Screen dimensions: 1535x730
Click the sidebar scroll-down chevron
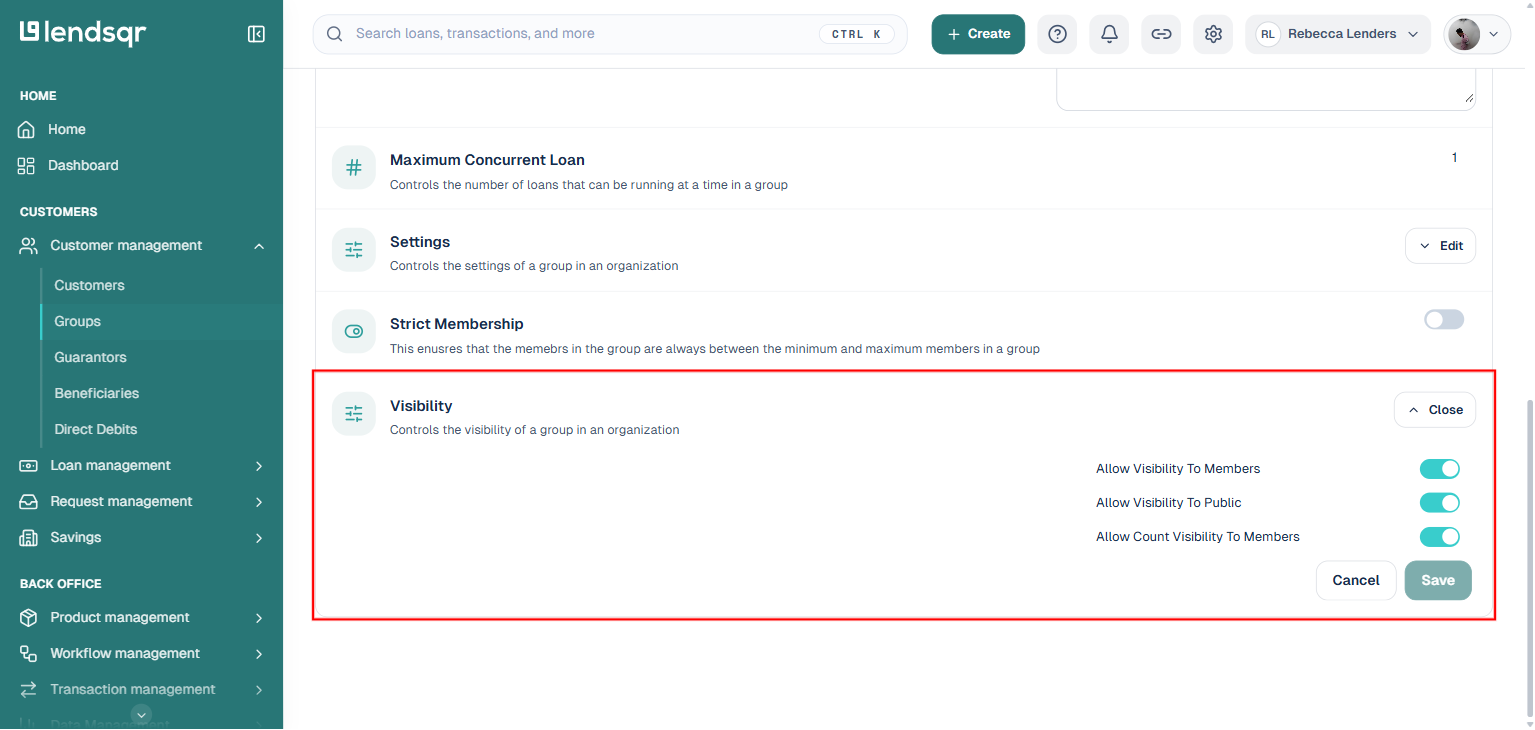click(142, 714)
